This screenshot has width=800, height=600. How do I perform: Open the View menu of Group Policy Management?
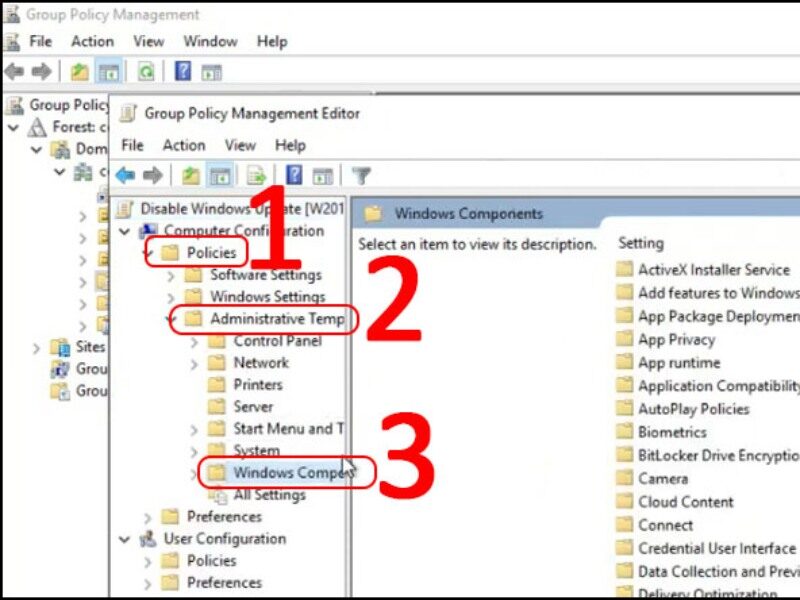tap(148, 41)
